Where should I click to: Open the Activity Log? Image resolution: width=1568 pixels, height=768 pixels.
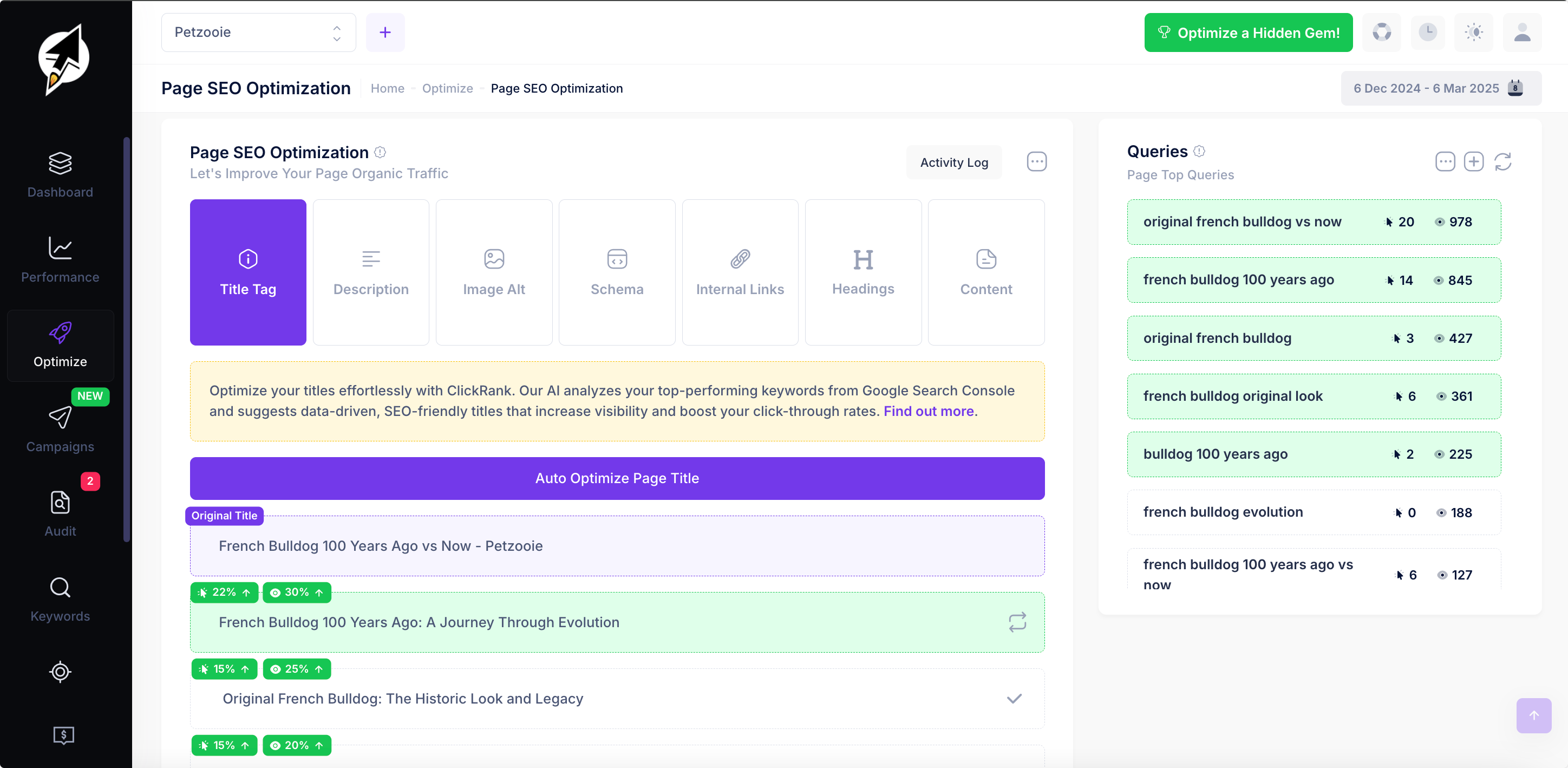[x=954, y=162]
